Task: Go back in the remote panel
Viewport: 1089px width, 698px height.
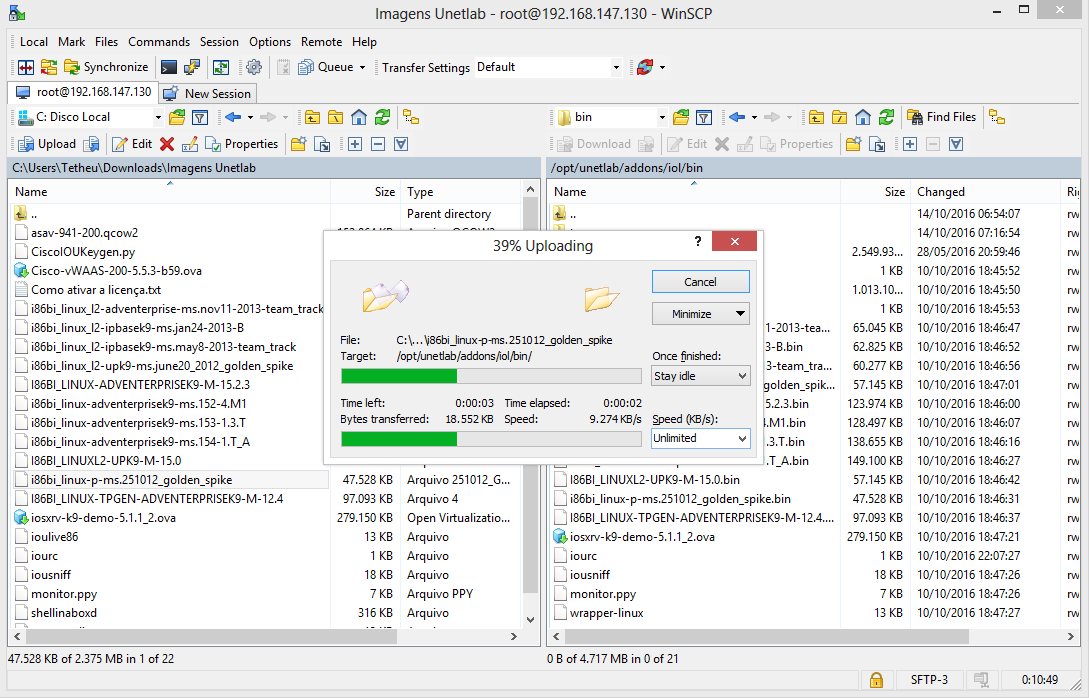Action: (x=738, y=117)
